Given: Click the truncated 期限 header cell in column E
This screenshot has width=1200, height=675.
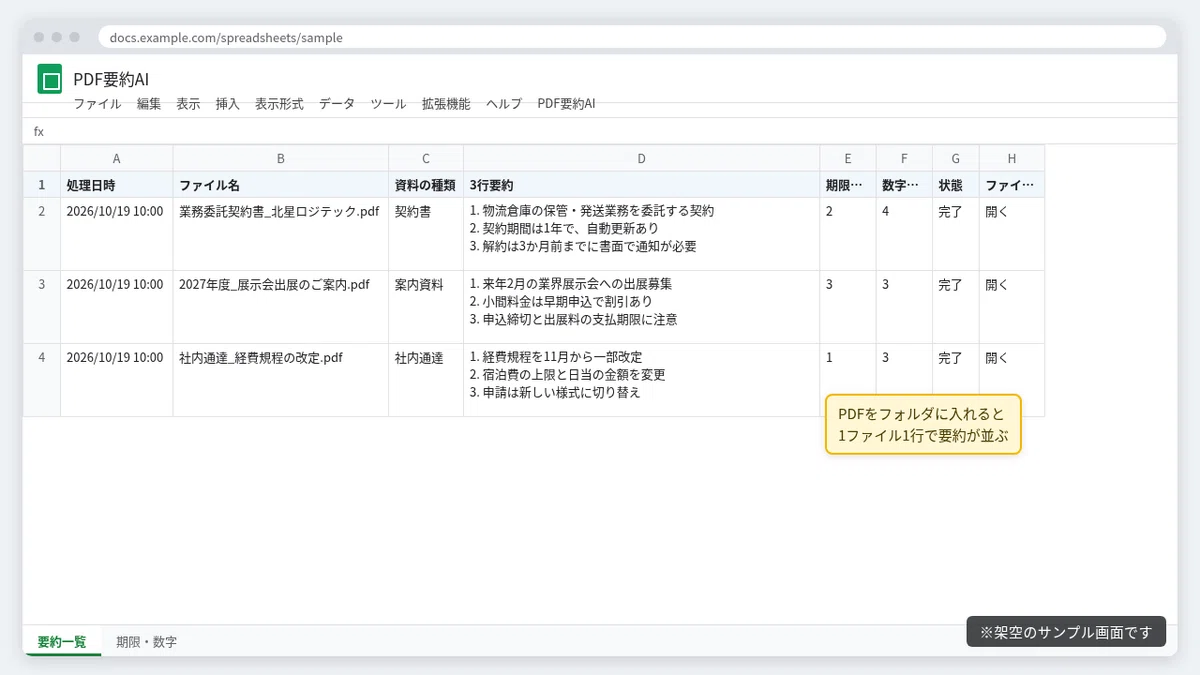Looking at the screenshot, I should click(x=848, y=185).
